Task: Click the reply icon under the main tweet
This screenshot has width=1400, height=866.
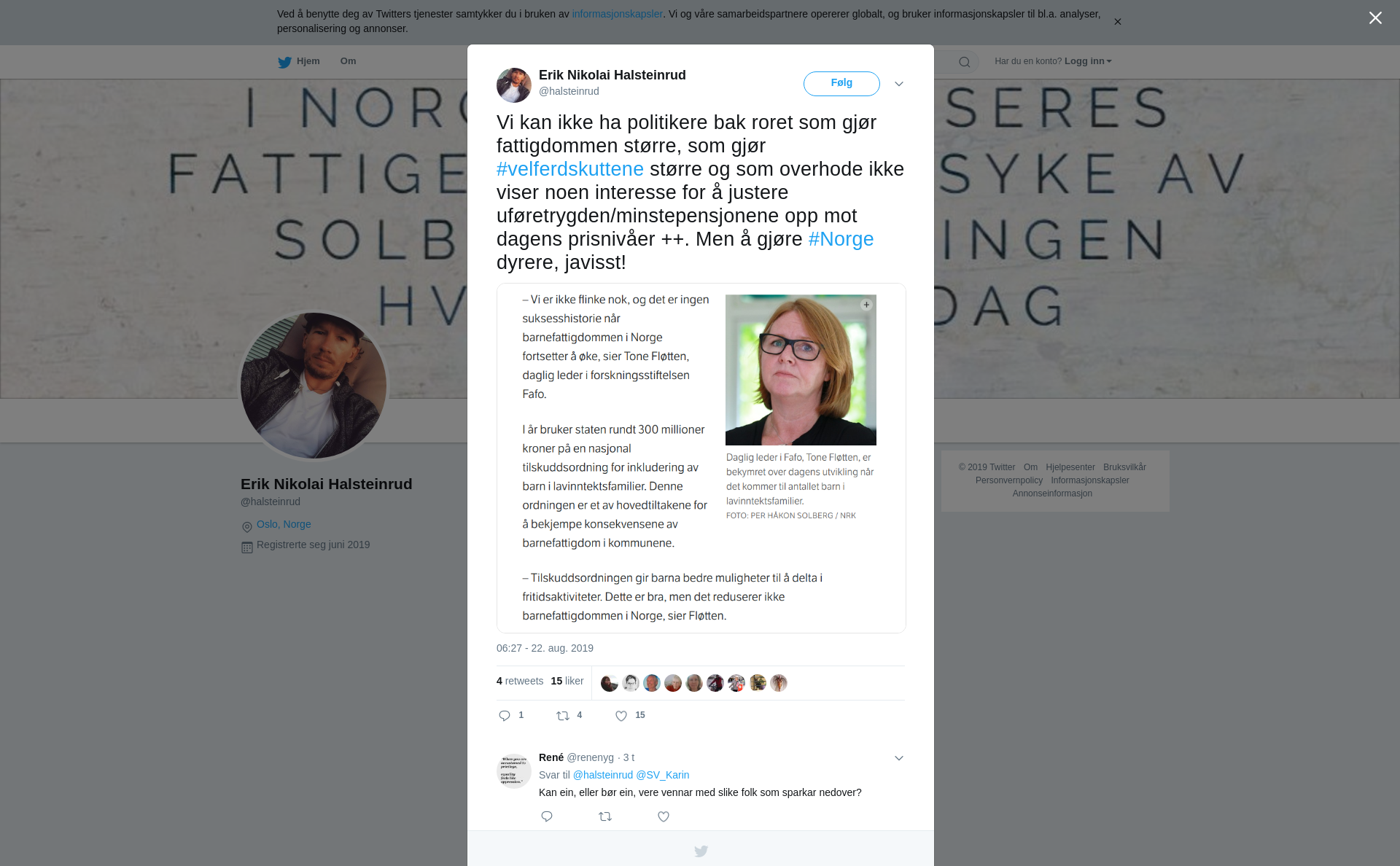Action: click(505, 716)
